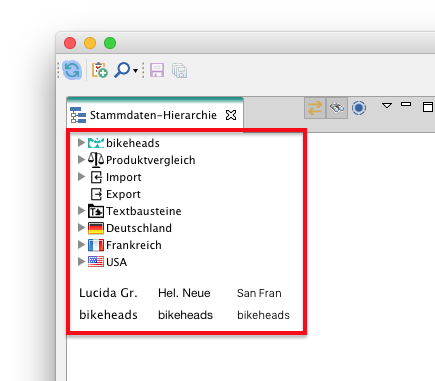Minimize the Stammdaten-Hierarchie view
The height and width of the screenshot is (381, 435).
(x=406, y=104)
